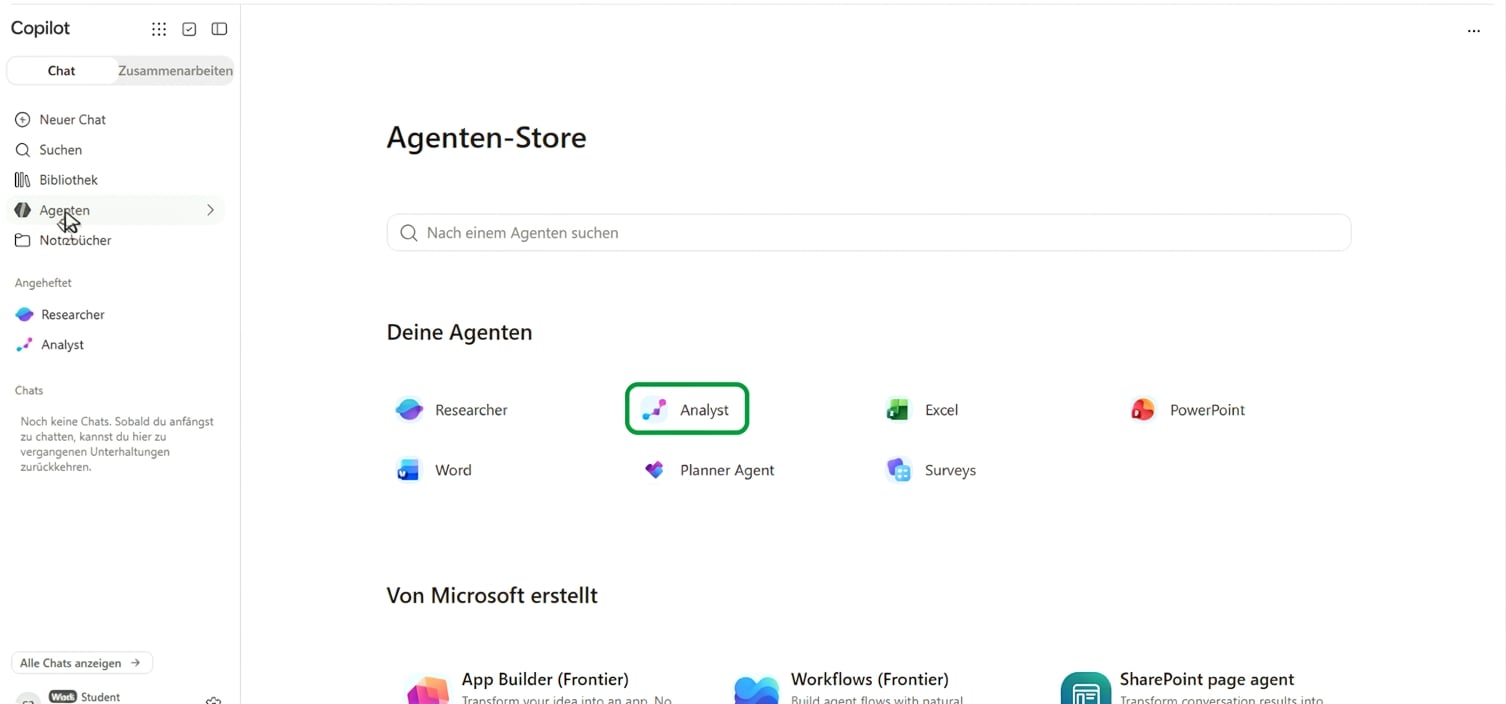
Task: Open the Planner Agent
Action: click(x=709, y=470)
